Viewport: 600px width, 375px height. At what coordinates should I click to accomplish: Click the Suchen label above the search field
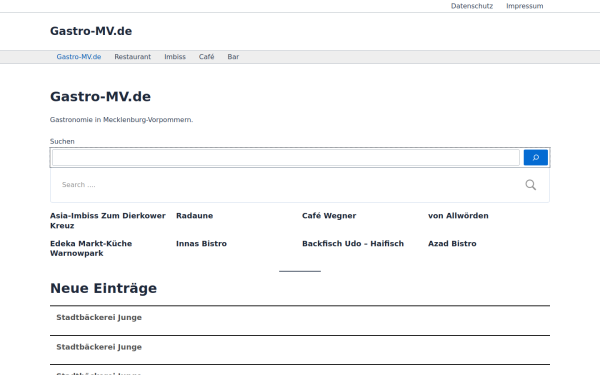(x=62, y=141)
